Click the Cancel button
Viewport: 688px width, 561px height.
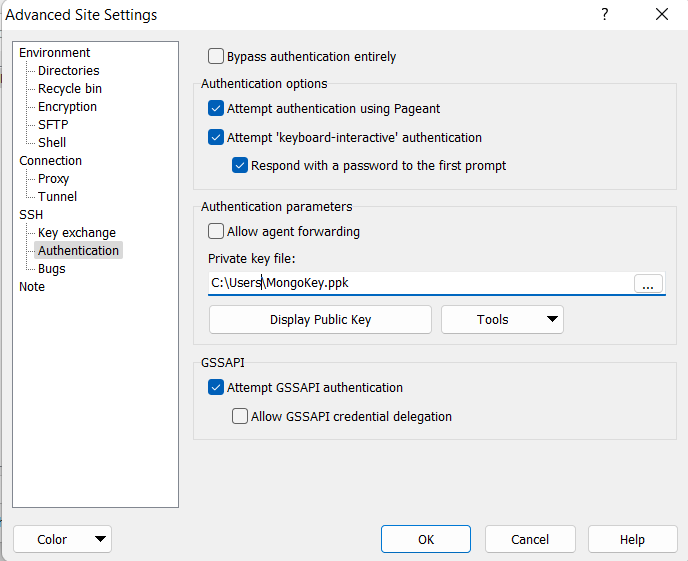click(x=530, y=539)
